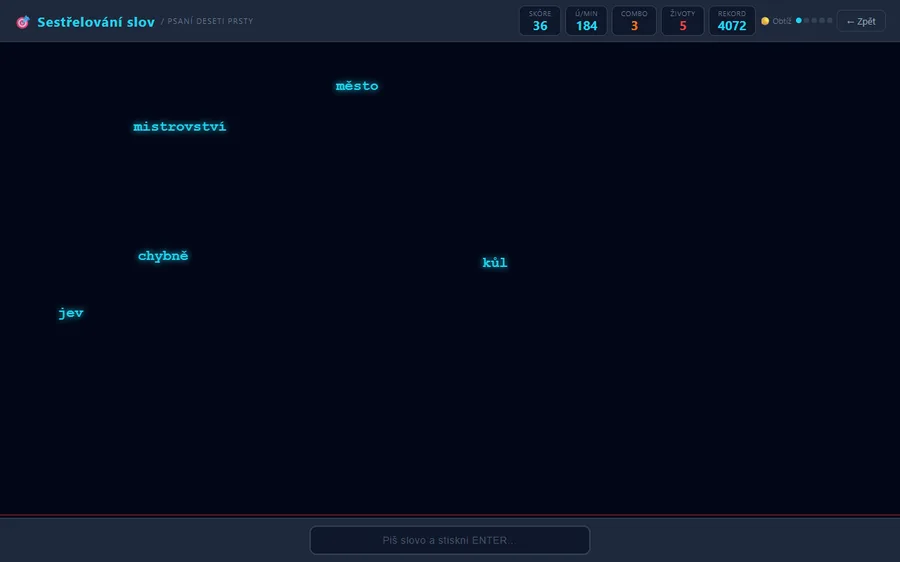The width and height of the screenshot is (900, 562).
Task: Click the falling word mistrovství
Action: click(x=180, y=127)
